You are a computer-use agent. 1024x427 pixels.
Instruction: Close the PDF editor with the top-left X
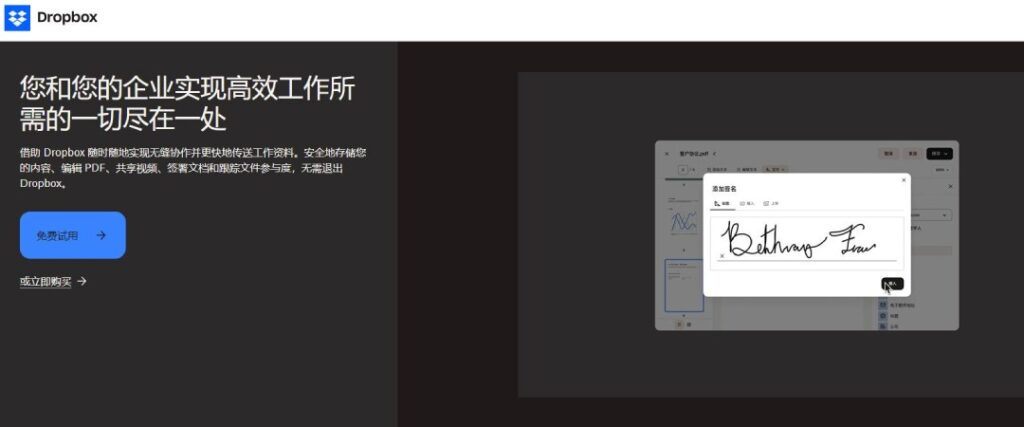(x=668, y=154)
